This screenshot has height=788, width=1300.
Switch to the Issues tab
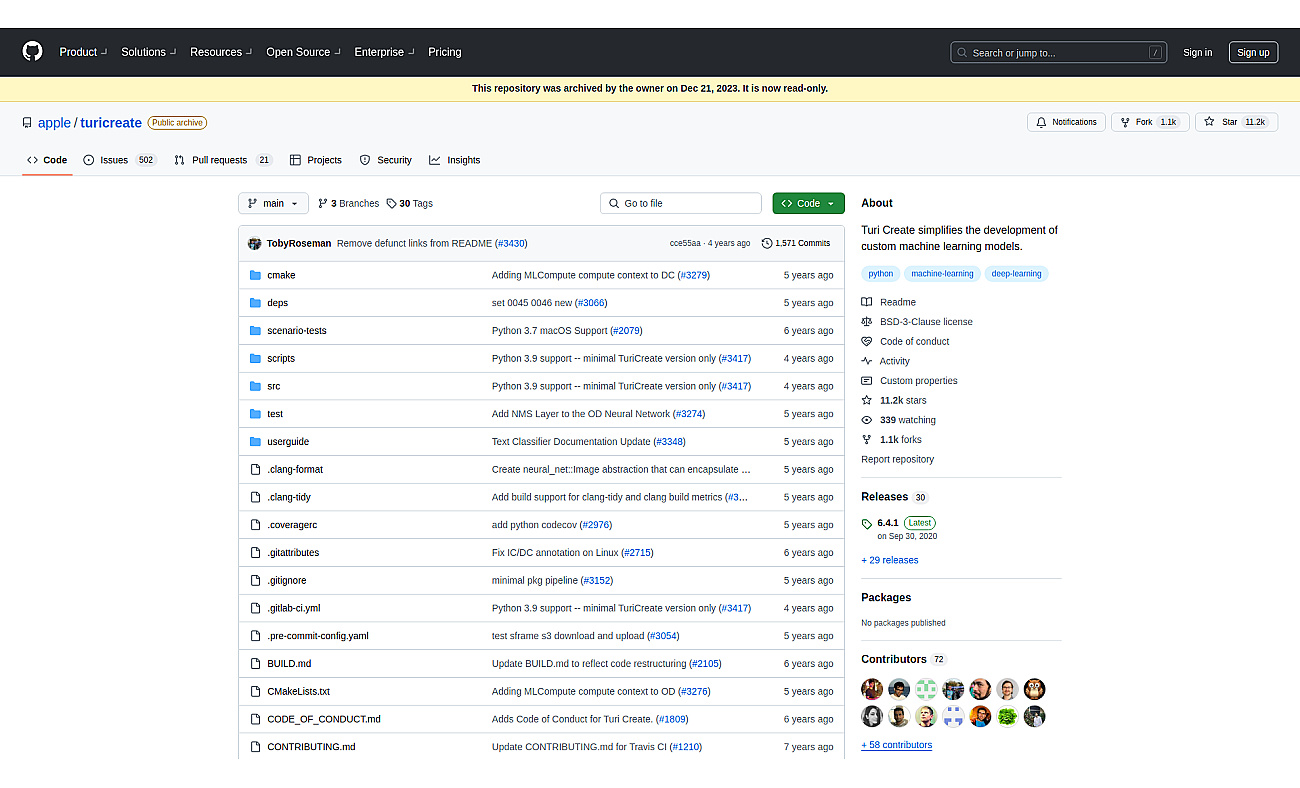pos(120,160)
